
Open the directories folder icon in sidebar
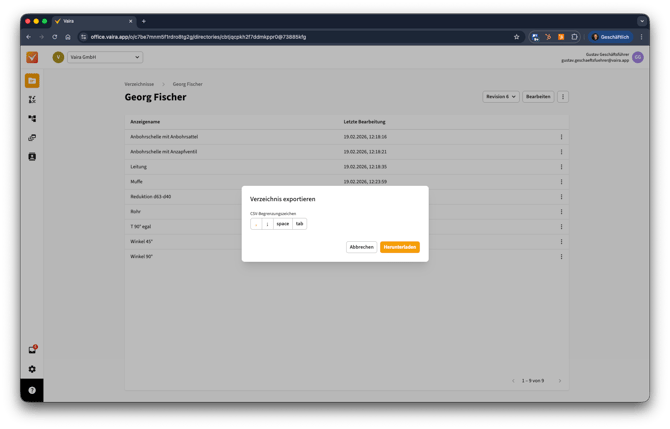pos(32,80)
